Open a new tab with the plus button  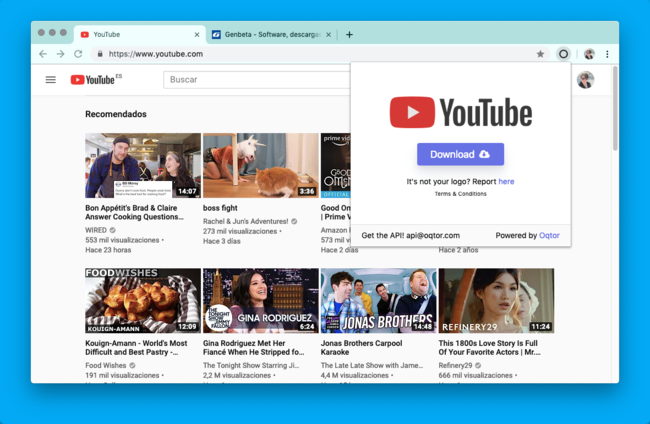349,35
